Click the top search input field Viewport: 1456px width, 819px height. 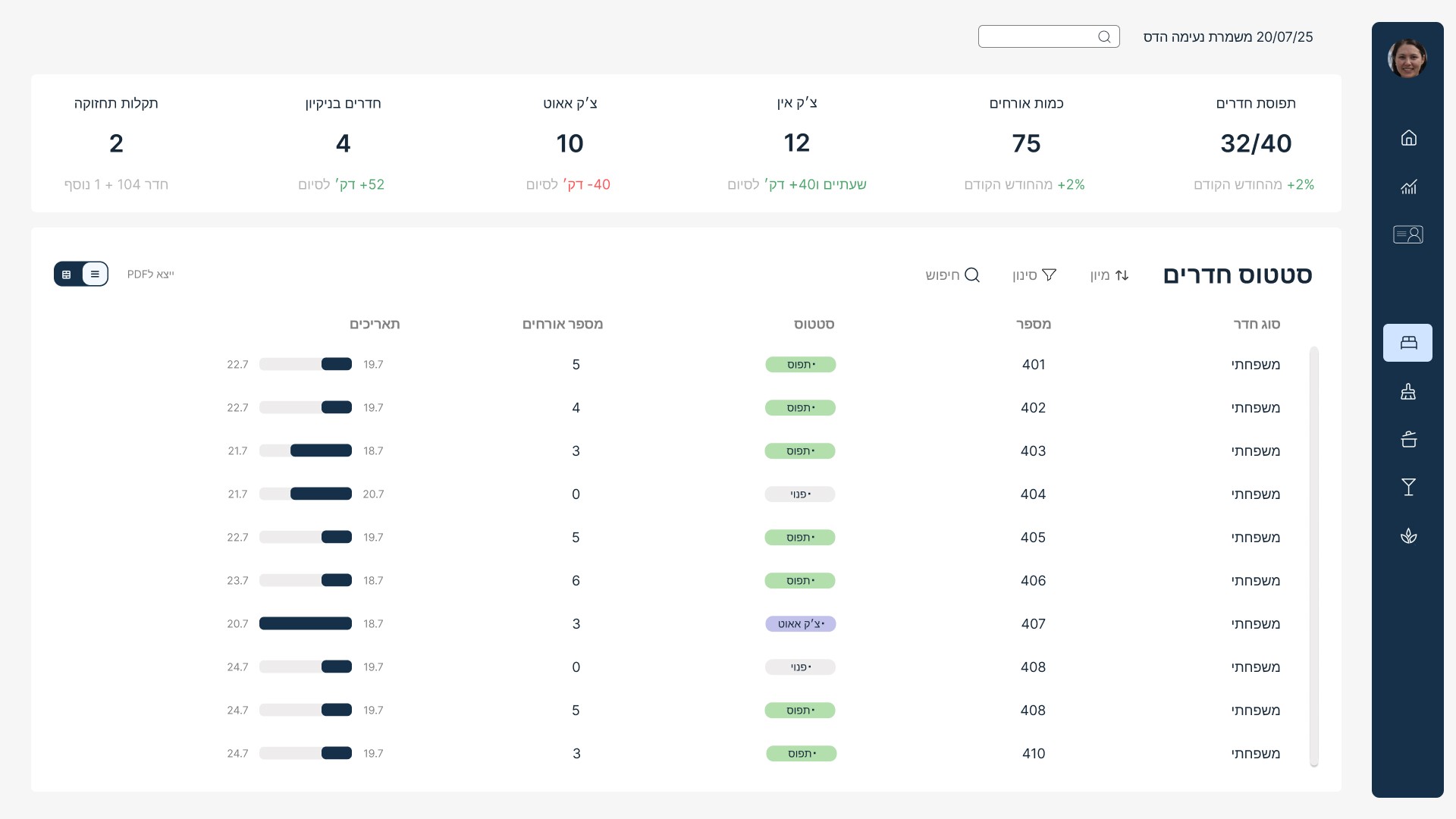[1039, 36]
